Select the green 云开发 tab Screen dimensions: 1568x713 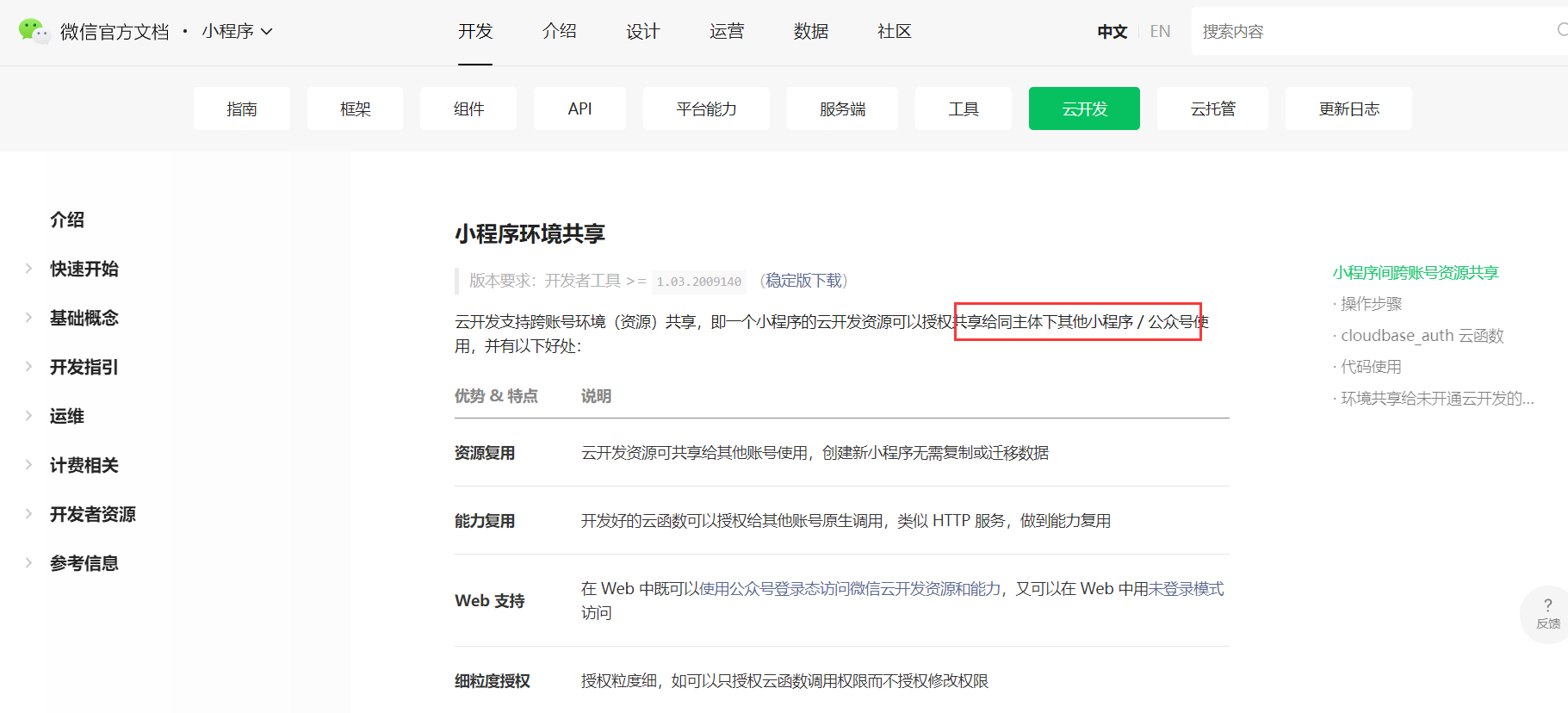click(x=1084, y=108)
